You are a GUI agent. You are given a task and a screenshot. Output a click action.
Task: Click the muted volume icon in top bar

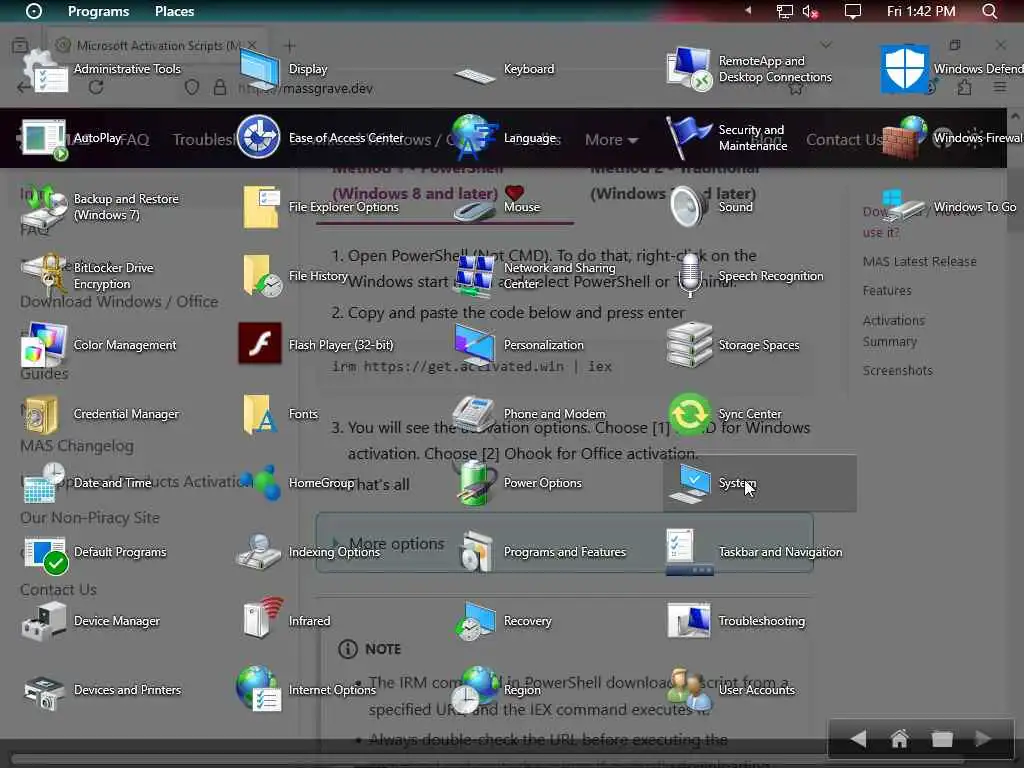pos(810,11)
